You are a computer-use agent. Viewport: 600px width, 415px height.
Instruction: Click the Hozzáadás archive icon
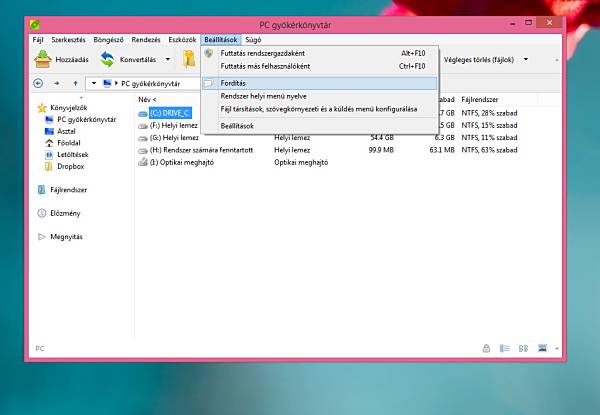click(42, 60)
